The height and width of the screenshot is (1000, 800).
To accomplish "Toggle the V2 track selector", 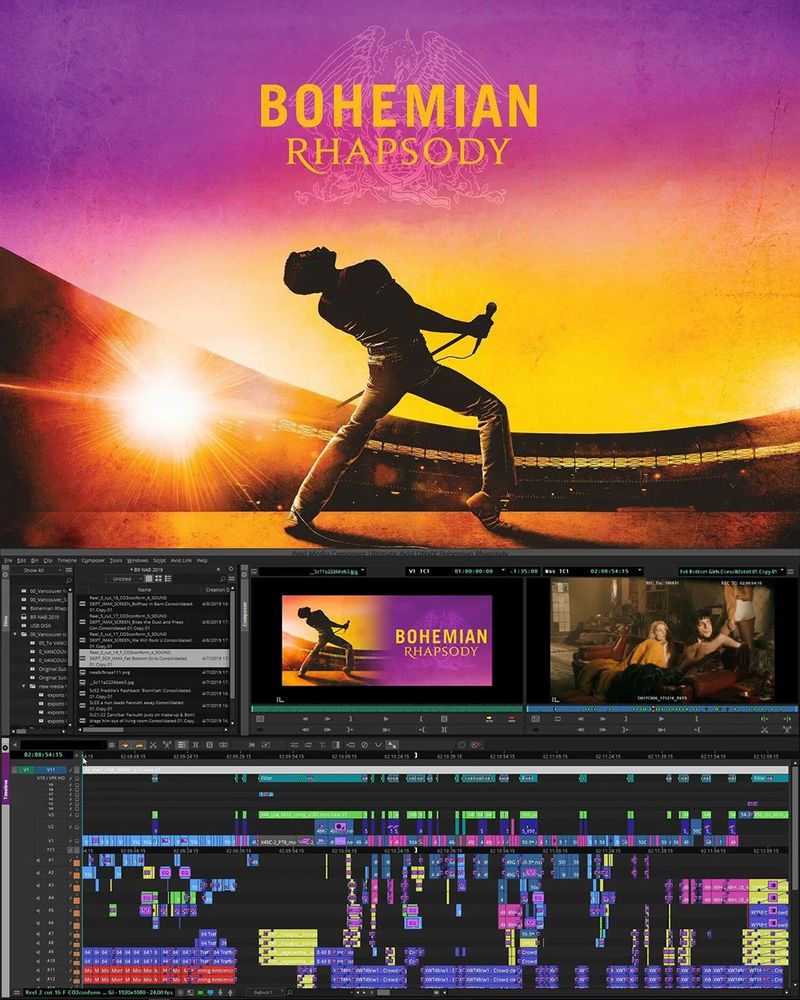I will coord(51,827).
